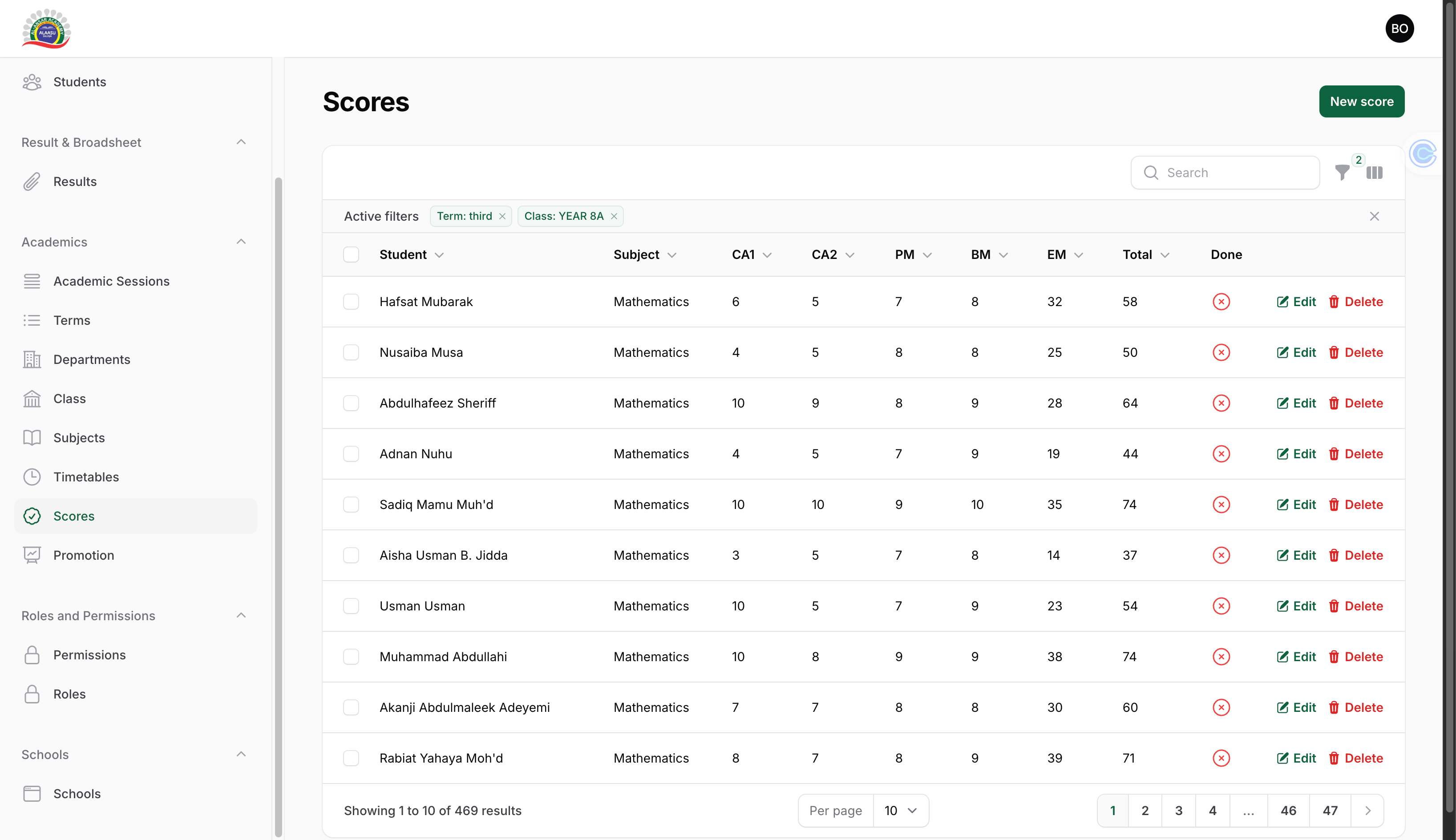This screenshot has width=1456, height=840.
Task: Click the sidebar vertical scrollbar
Action: [x=279, y=508]
